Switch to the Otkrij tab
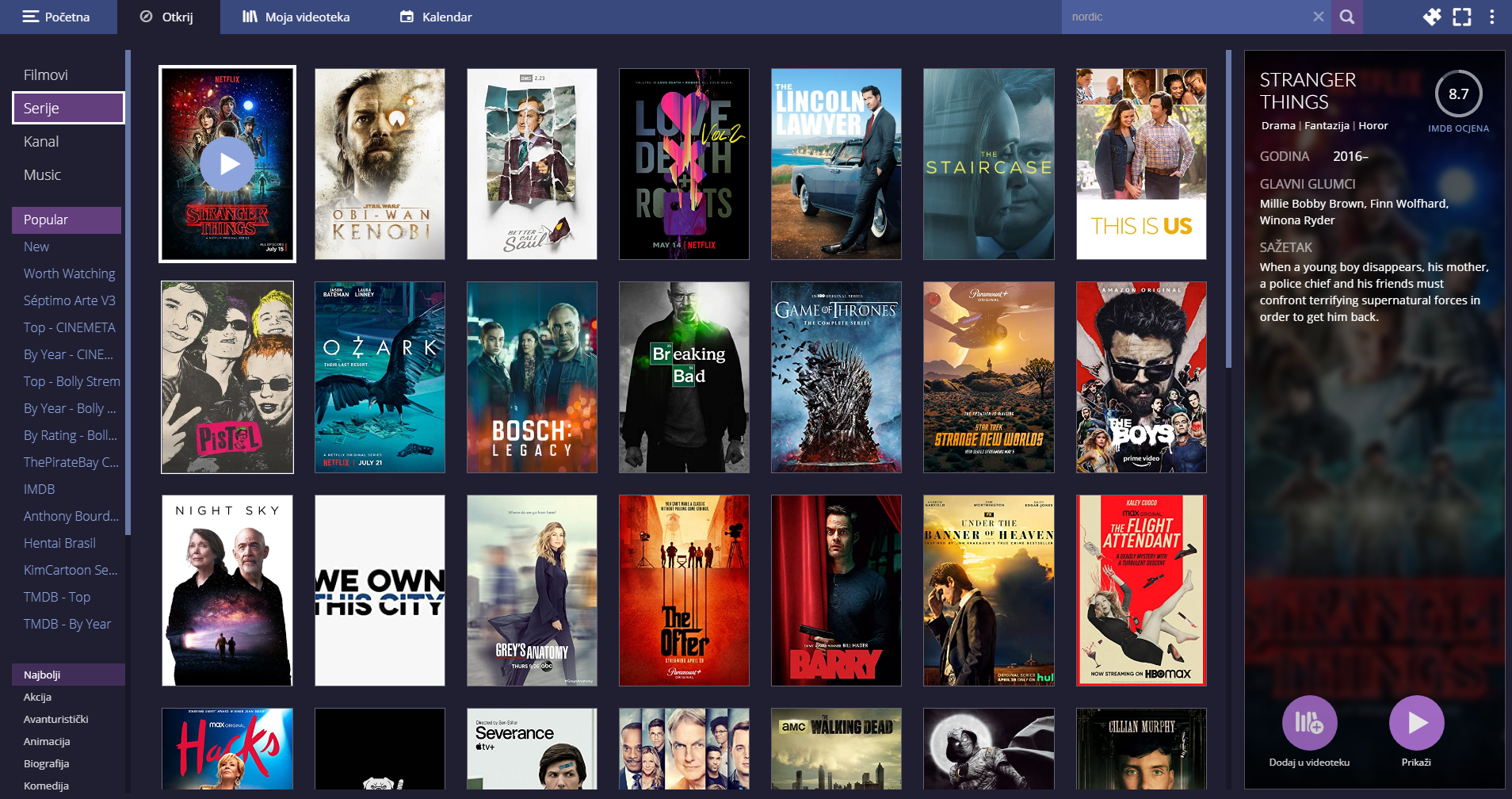 [x=167, y=17]
